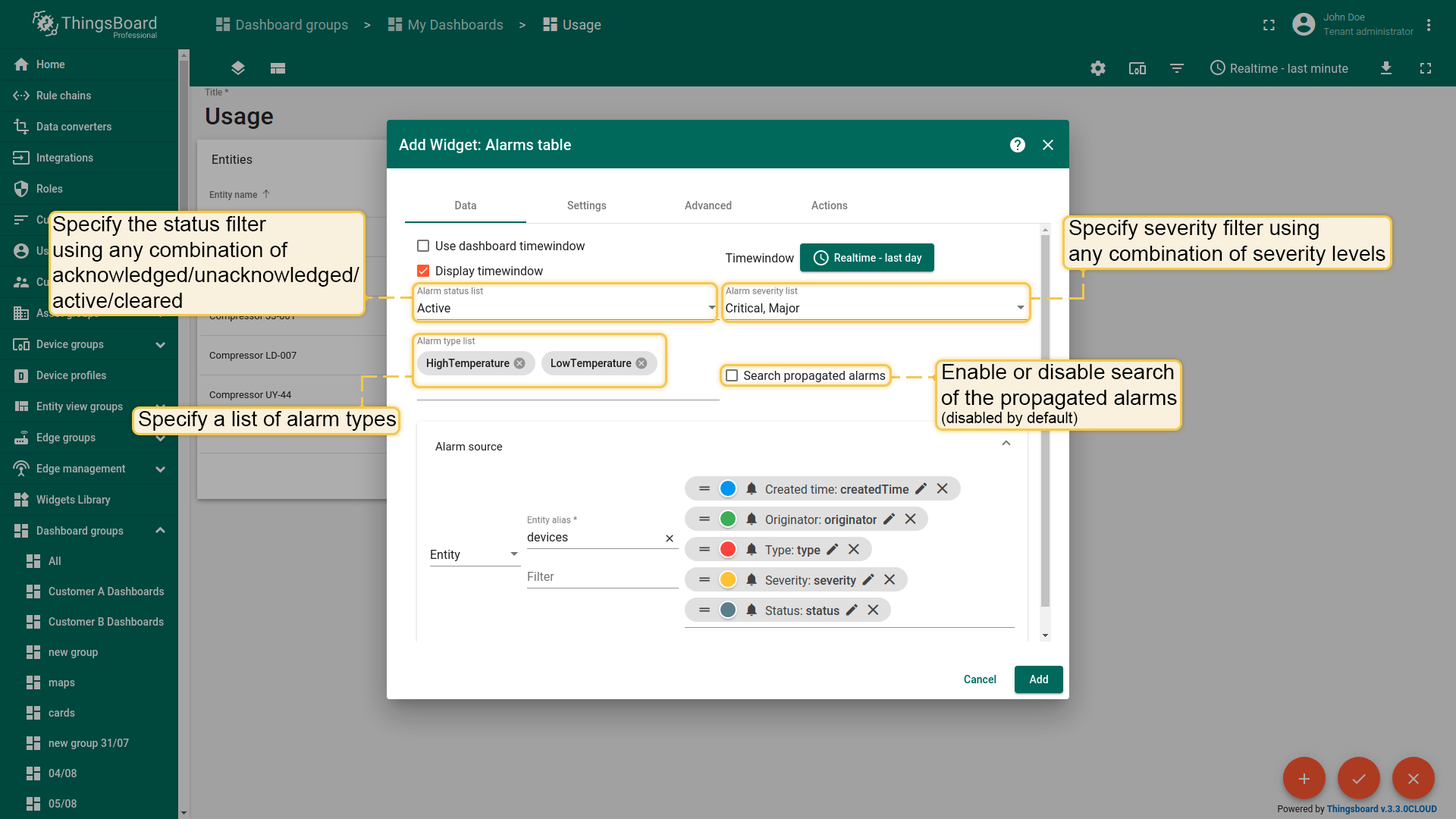Open the Entity source type dropdown
The height and width of the screenshot is (819, 1456).
click(x=475, y=555)
